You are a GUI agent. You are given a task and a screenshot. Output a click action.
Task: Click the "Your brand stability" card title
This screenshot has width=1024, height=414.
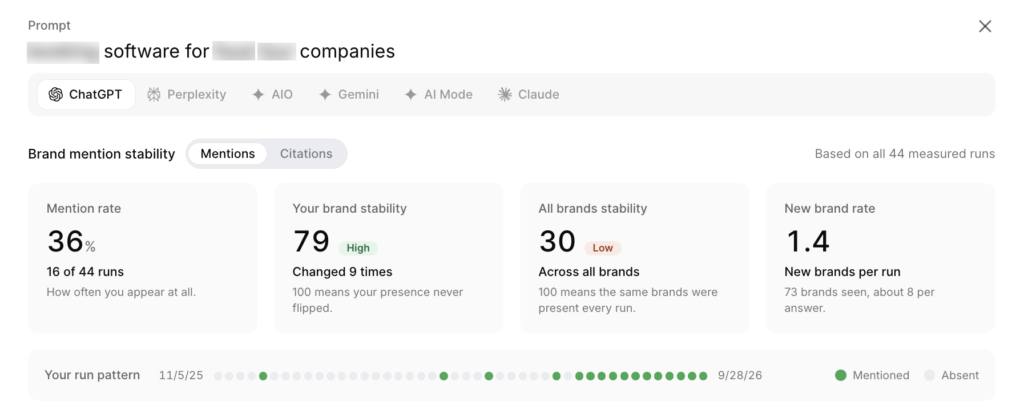[x=349, y=208]
